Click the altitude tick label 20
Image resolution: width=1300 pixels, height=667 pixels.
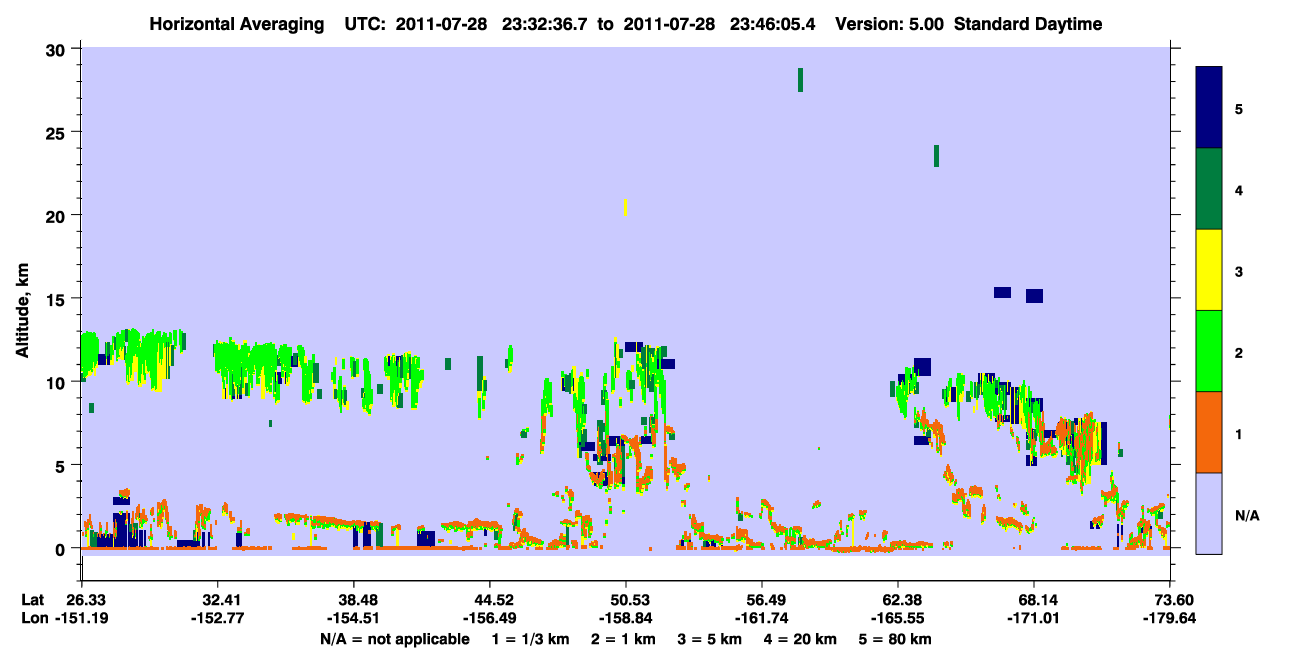pyautogui.click(x=57, y=215)
